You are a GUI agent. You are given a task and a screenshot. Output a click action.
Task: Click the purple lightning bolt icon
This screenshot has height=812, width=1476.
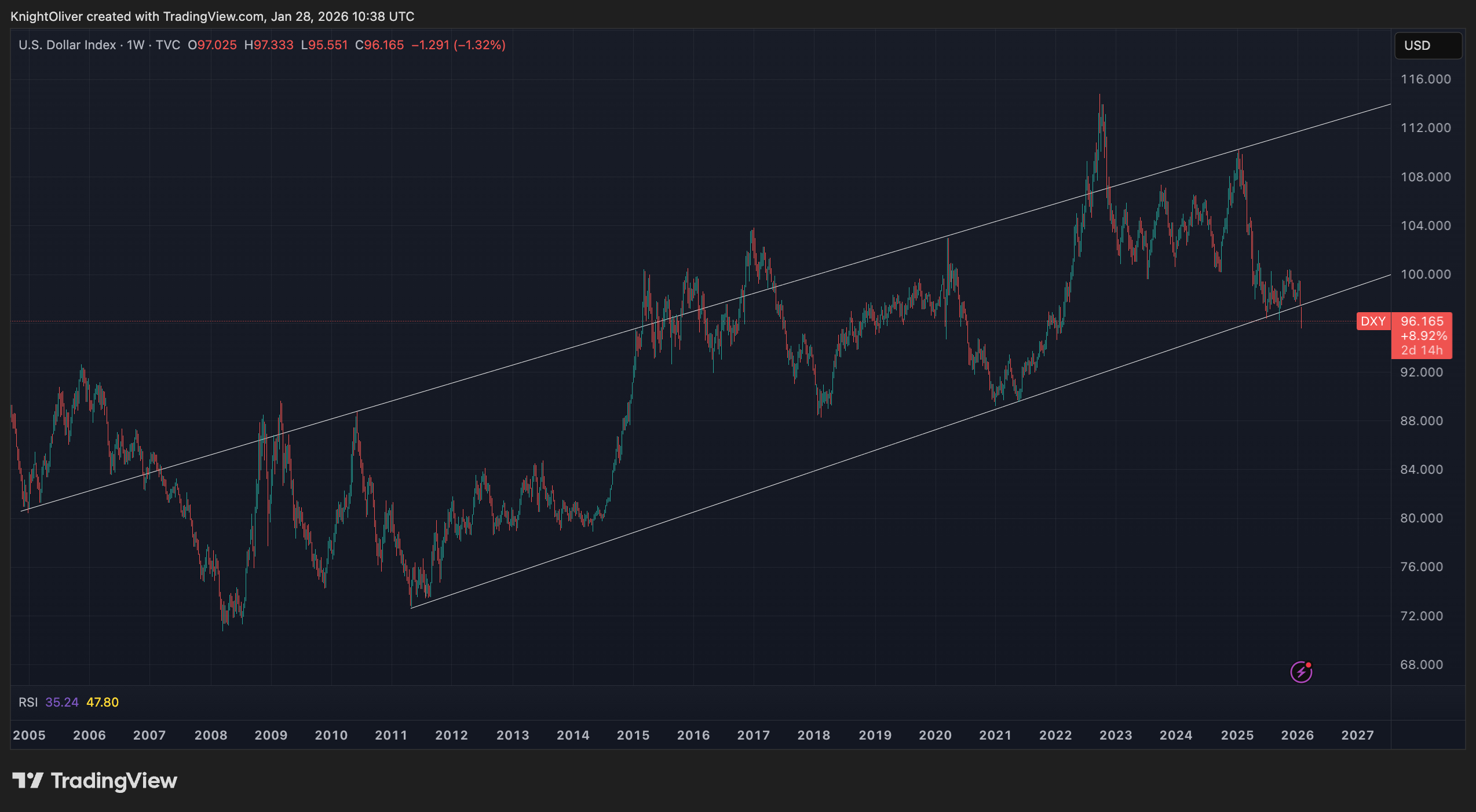[1301, 672]
